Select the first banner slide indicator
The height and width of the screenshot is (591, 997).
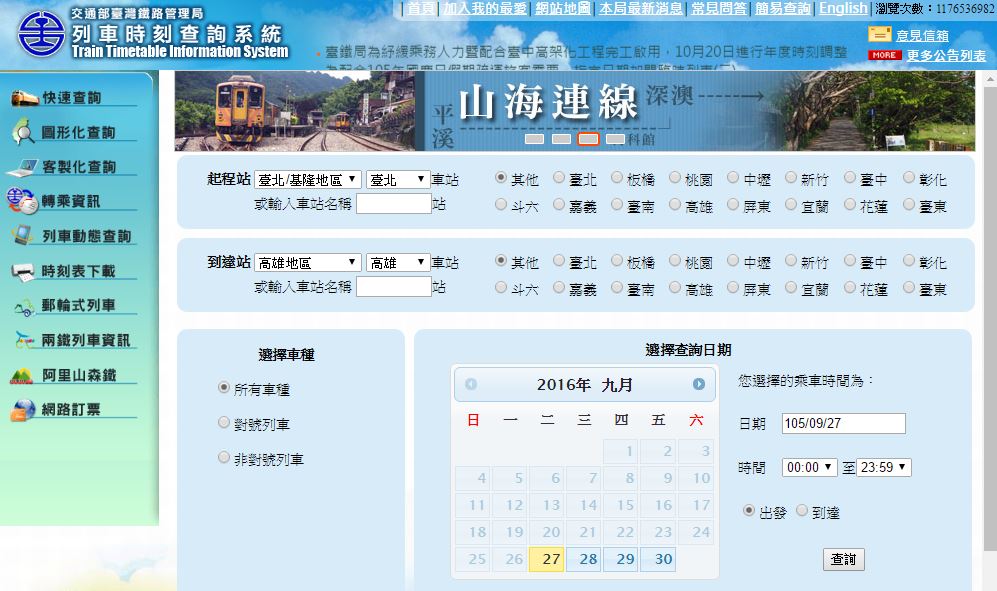click(534, 139)
